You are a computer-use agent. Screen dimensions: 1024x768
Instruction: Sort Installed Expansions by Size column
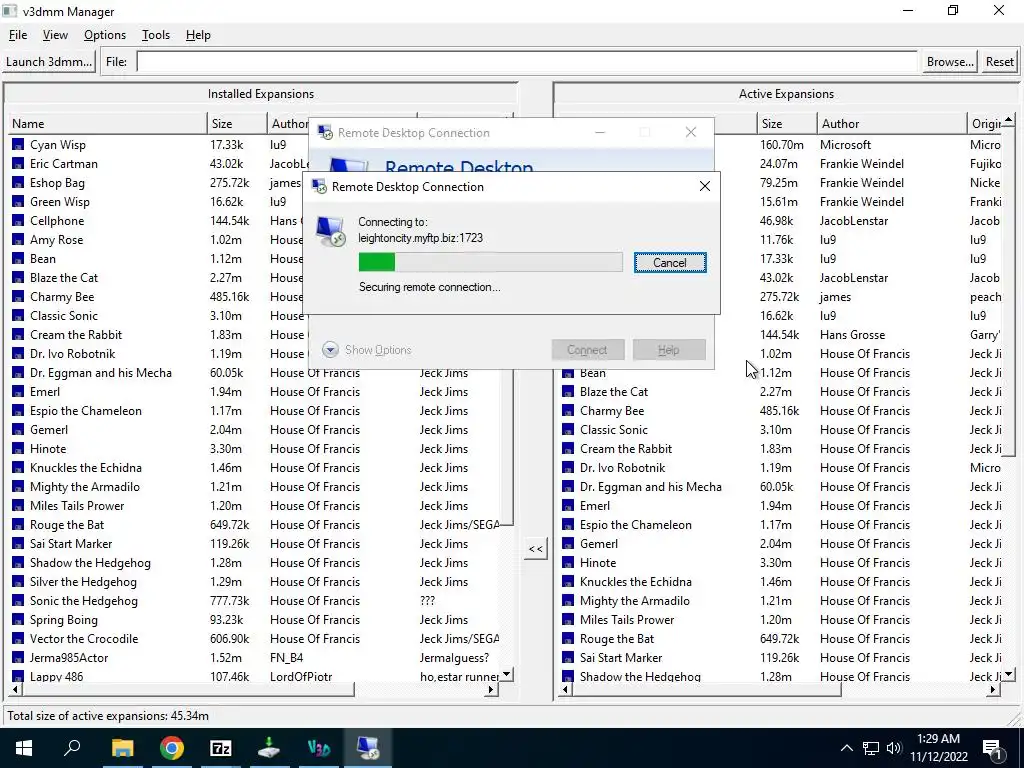(x=237, y=123)
